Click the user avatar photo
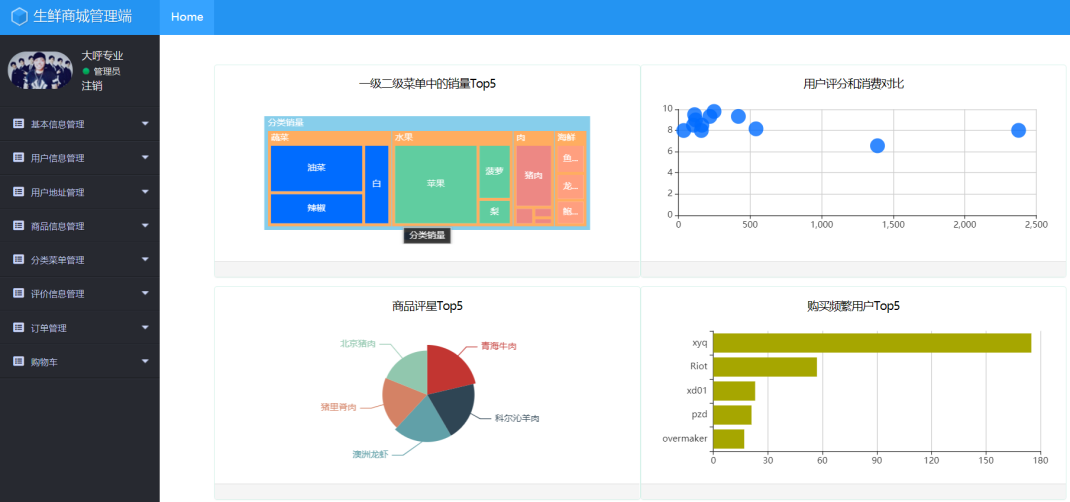Image resolution: width=1070 pixels, height=502 pixels. (40, 71)
